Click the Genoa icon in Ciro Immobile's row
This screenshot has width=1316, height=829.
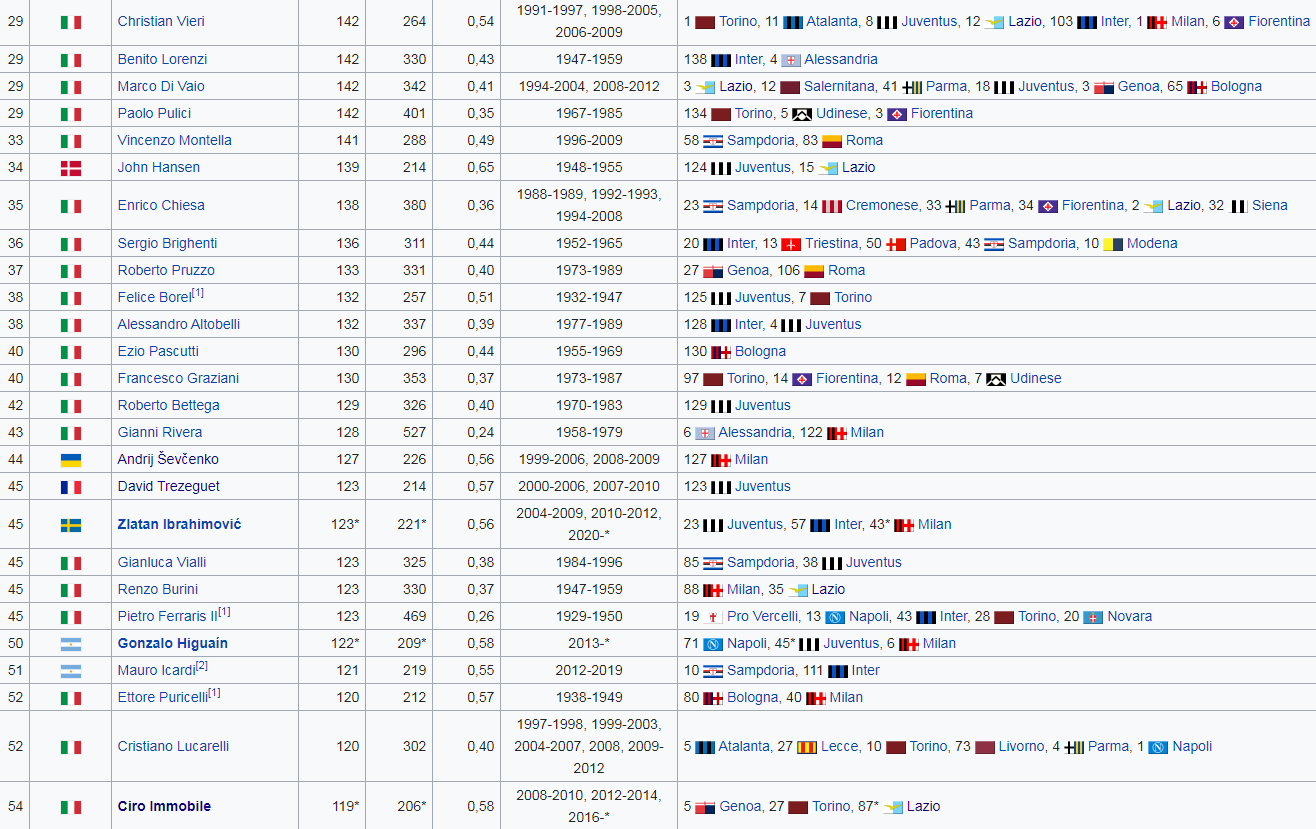706,807
